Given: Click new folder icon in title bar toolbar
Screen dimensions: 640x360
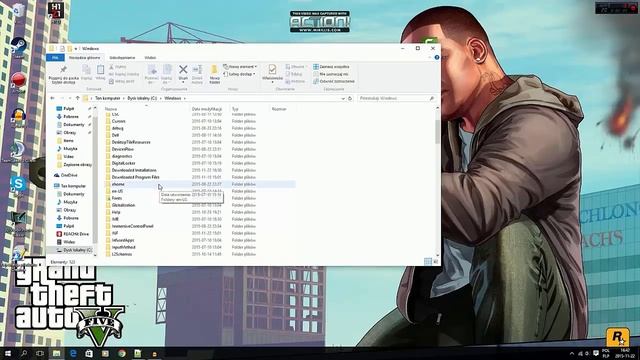Looking at the screenshot, I should (x=70, y=49).
